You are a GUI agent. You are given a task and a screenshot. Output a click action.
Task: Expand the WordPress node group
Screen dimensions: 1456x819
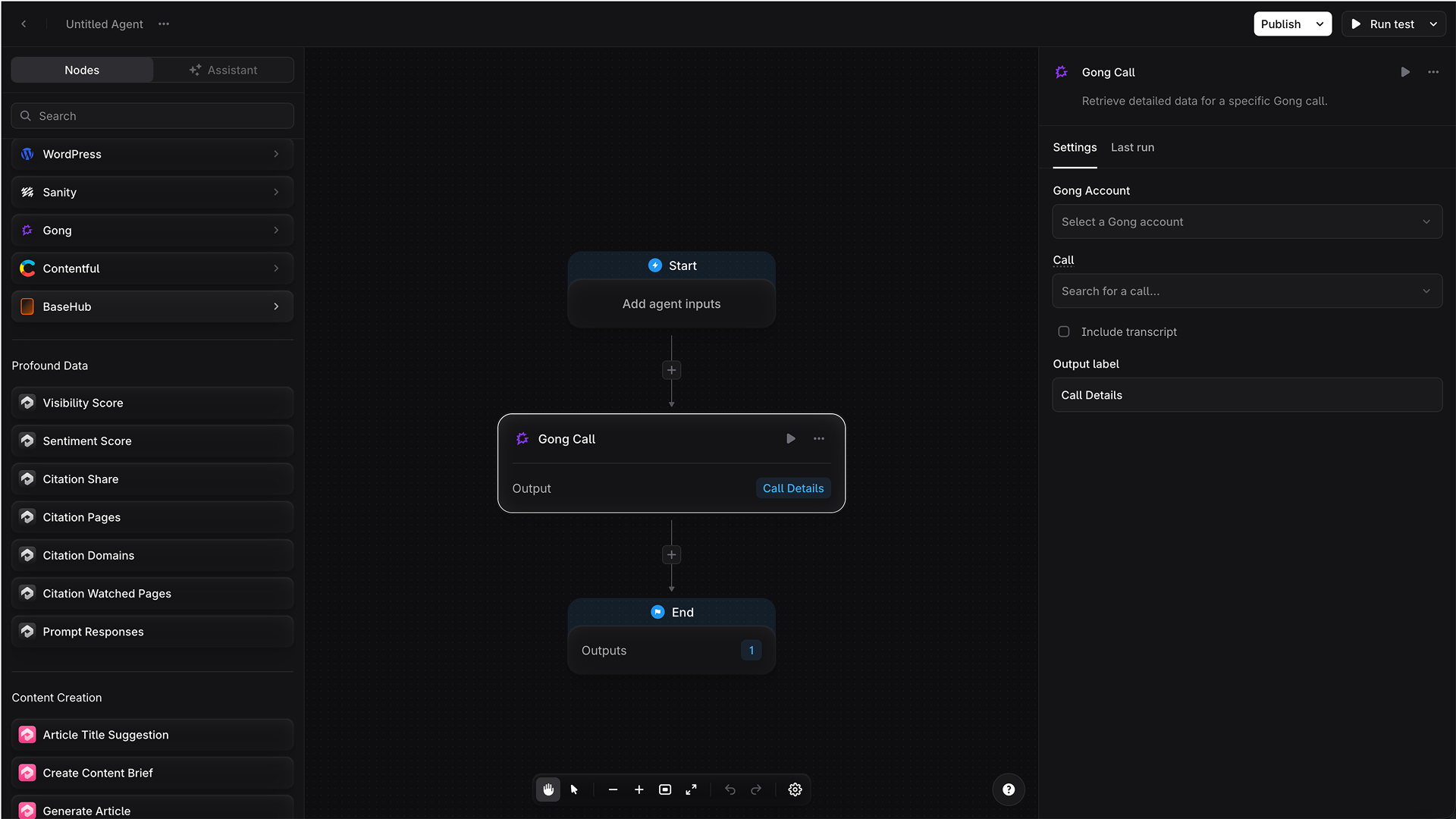pyautogui.click(x=152, y=154)
